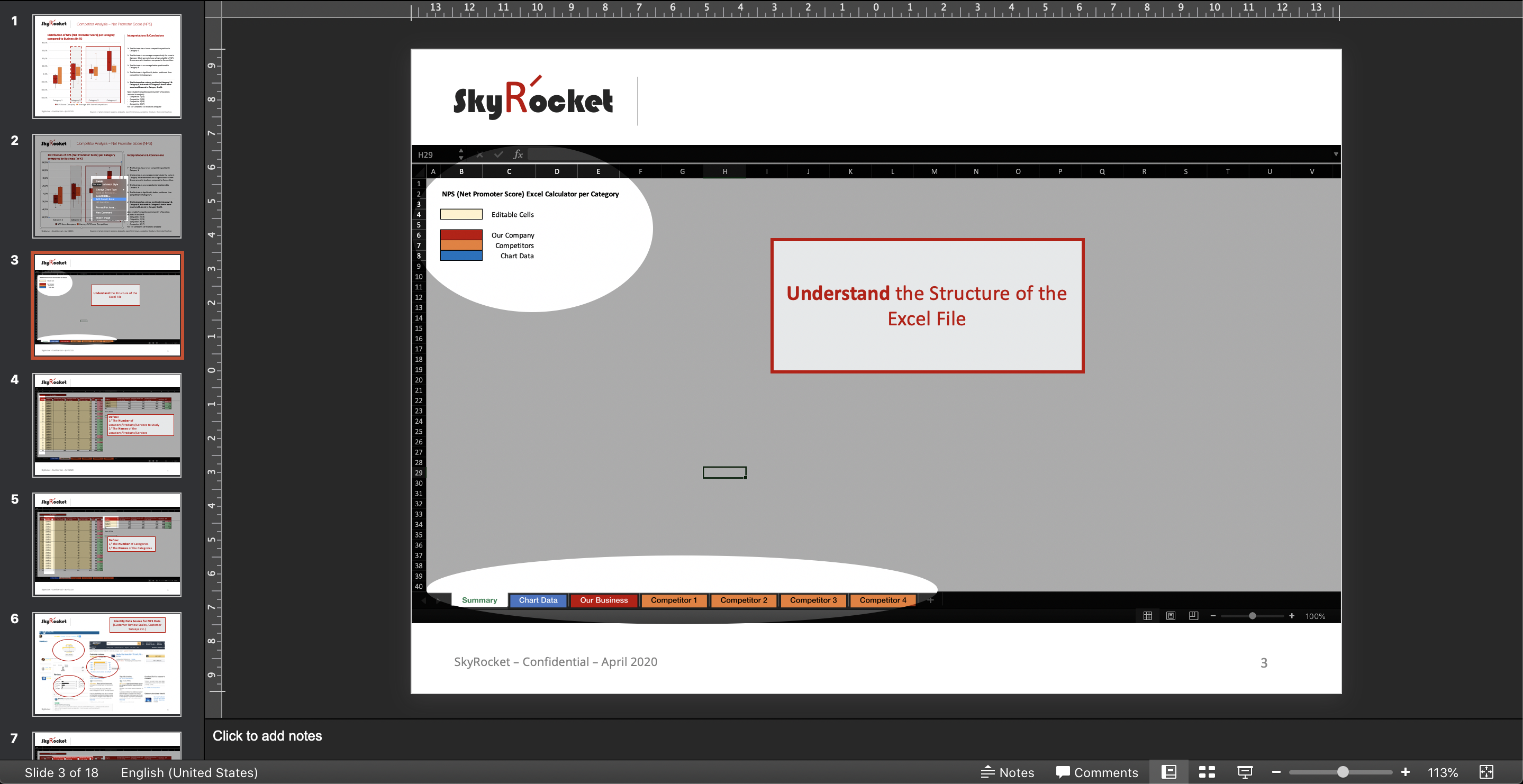Click the formula bar expand arrow
This screenshot has width=1523, height=784.
1335,154
